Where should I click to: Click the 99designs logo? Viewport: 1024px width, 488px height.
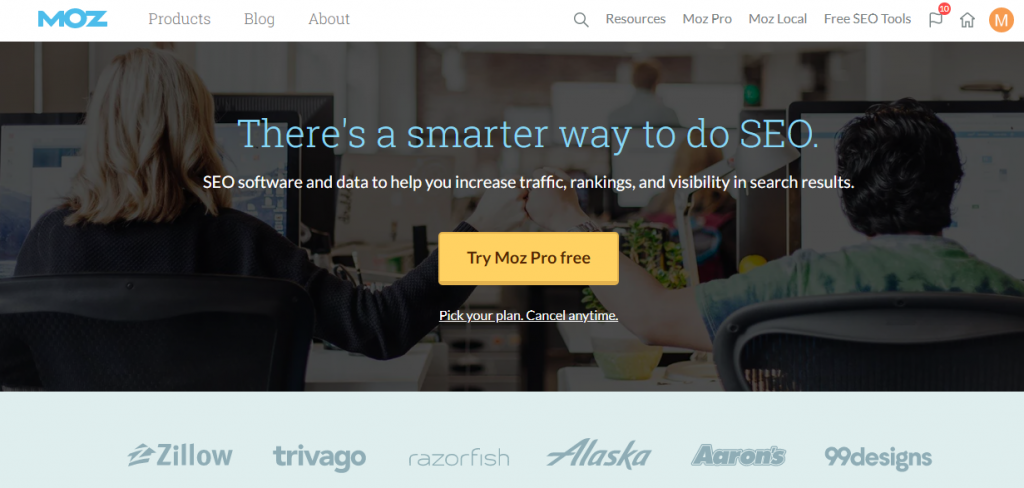[x=878, y=457]
